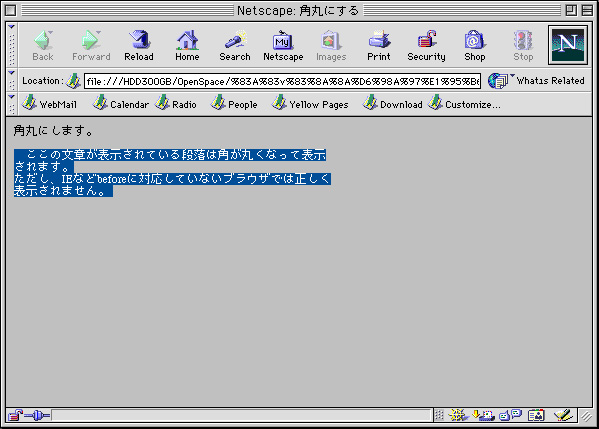Open the Yellow Pages bookmark
Image resolution: width=599 pixels, height=429 pixels.
coord(310,104)
